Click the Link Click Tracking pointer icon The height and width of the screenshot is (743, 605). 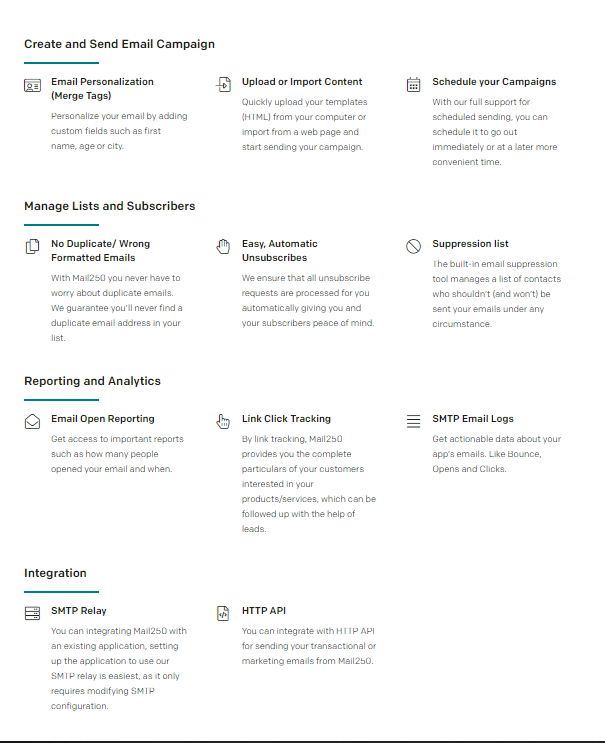click(x=223, y=422)
